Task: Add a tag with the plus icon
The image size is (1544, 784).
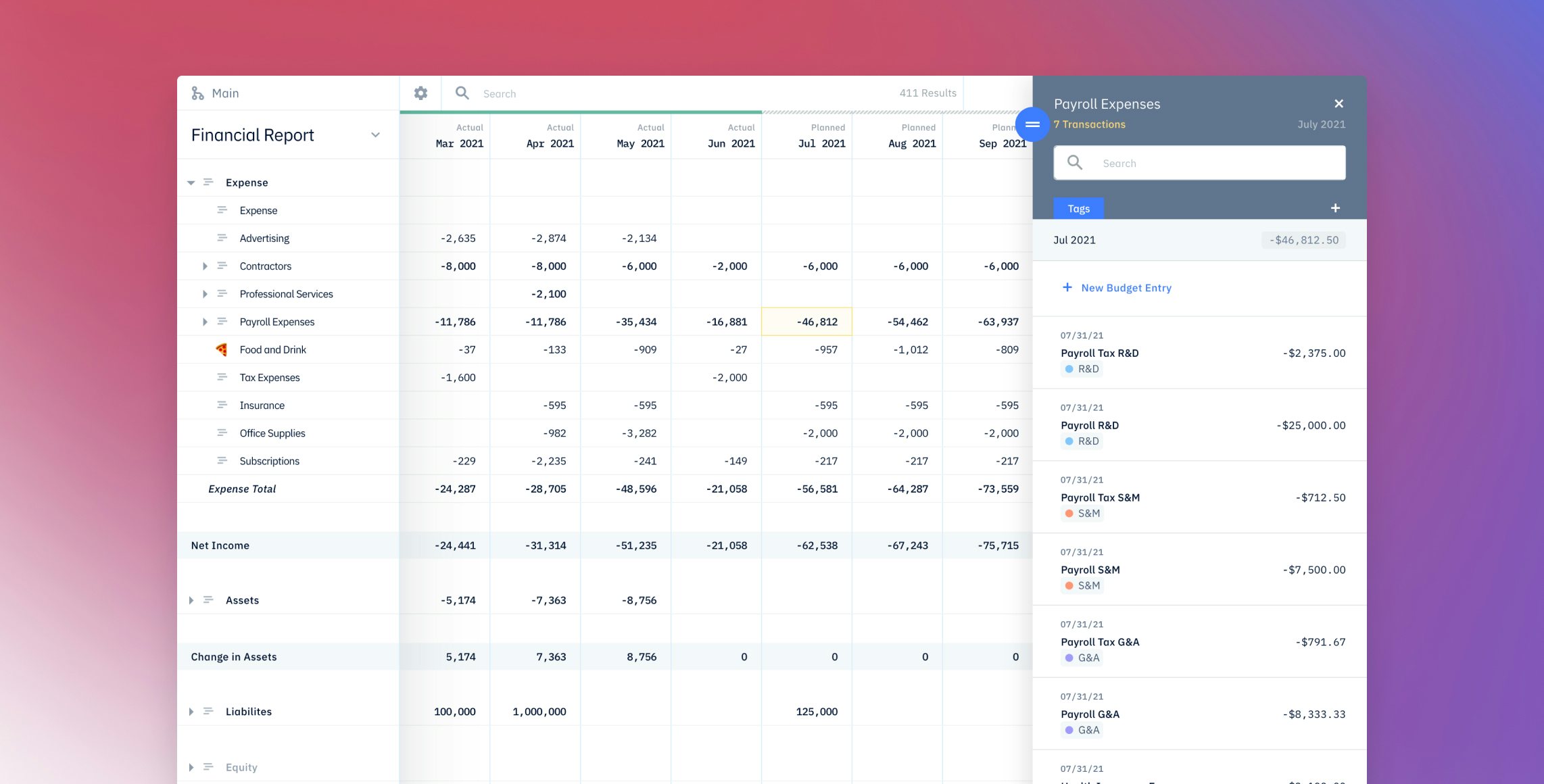Action: pyautogui.click(x=1335, y=208)
